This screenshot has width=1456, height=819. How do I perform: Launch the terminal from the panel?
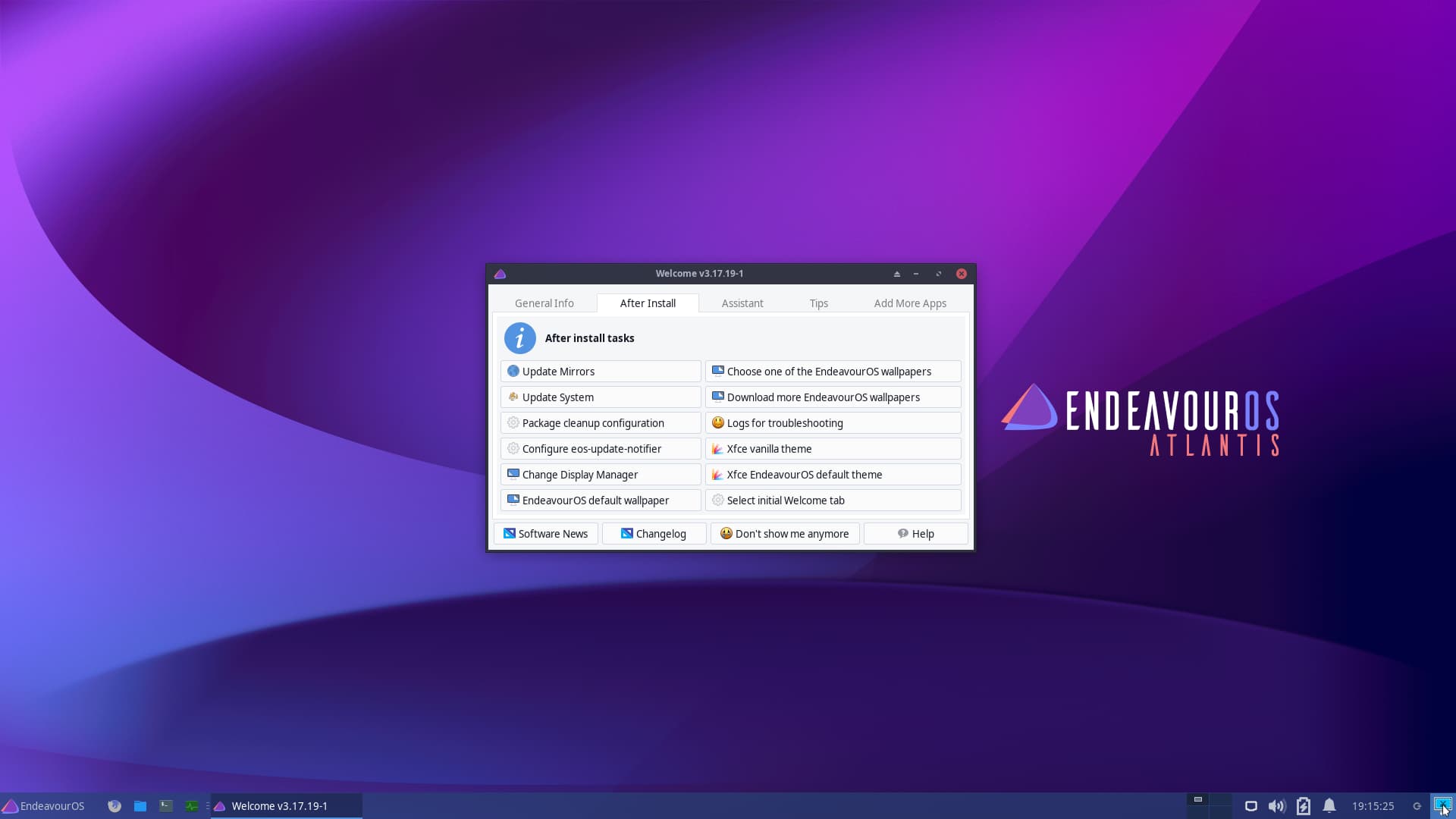pos(166,806)
